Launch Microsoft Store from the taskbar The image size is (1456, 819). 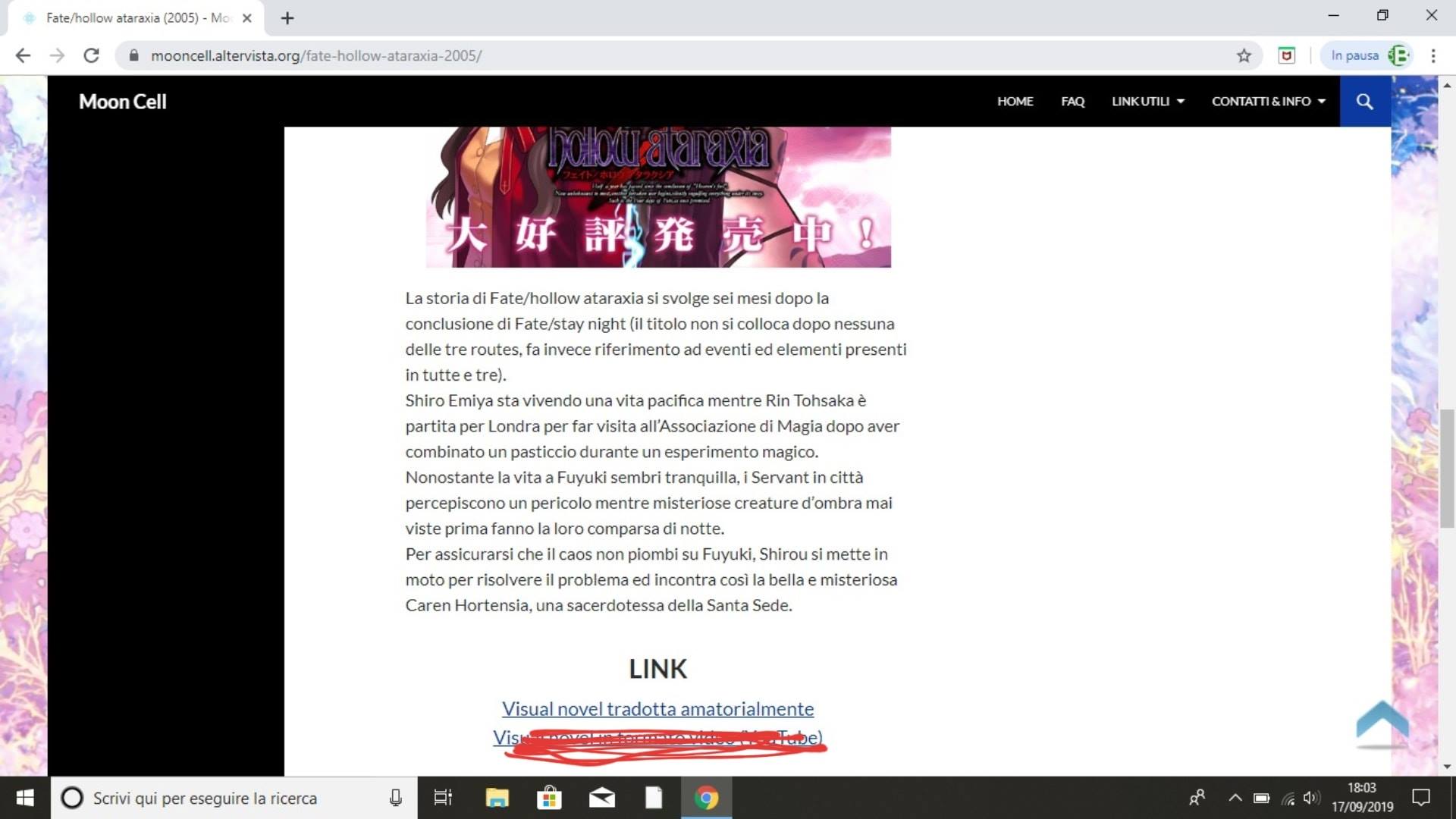(x=549, y=798)
